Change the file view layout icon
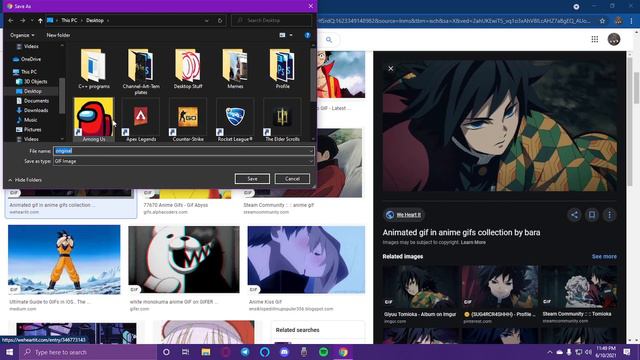 tap(282, 35)
